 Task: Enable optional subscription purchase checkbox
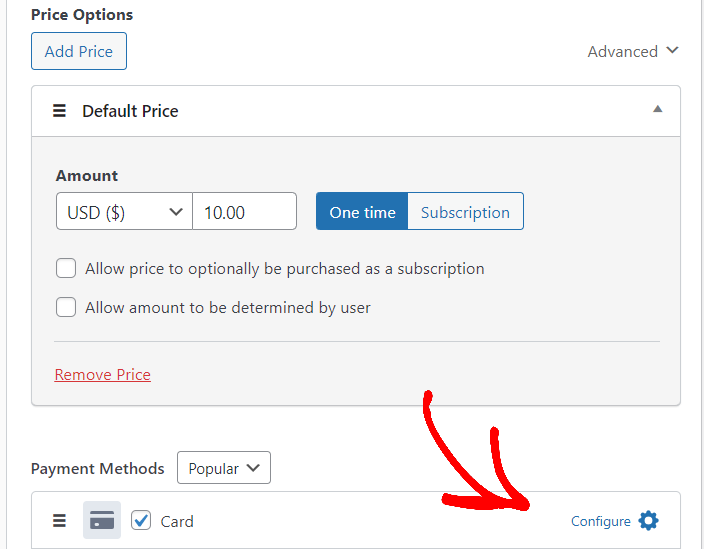(x=66, y=268)
